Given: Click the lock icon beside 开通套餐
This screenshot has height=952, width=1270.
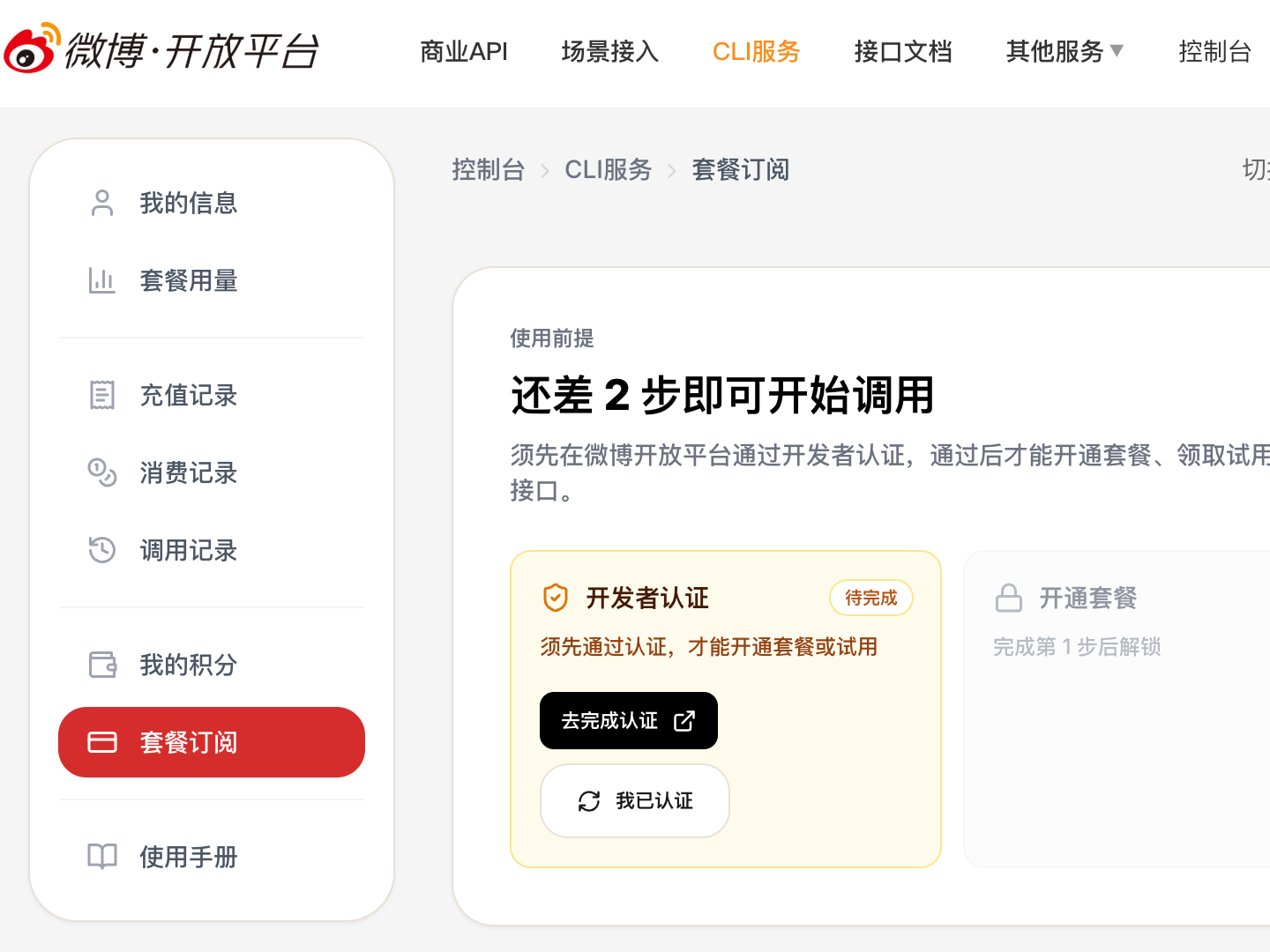Looking at the screenshot, I should 1009,598.
